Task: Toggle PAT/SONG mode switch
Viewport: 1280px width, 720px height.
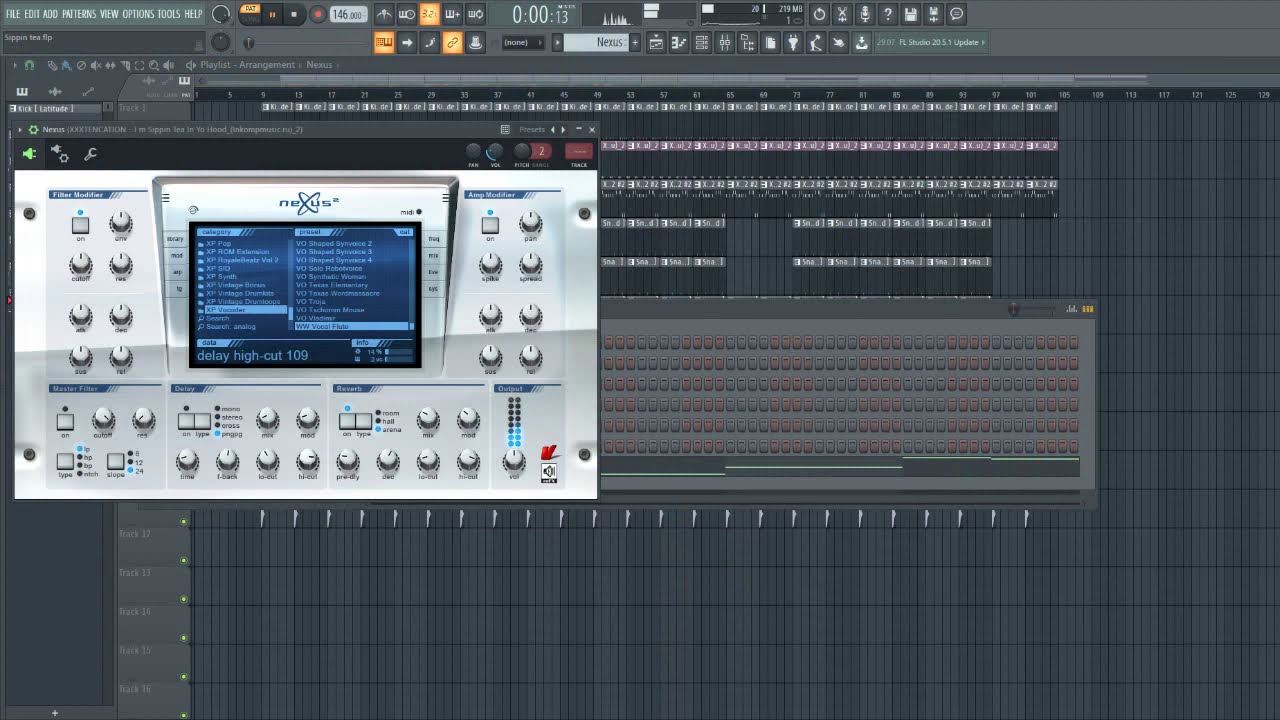Action: pos(250,14)
